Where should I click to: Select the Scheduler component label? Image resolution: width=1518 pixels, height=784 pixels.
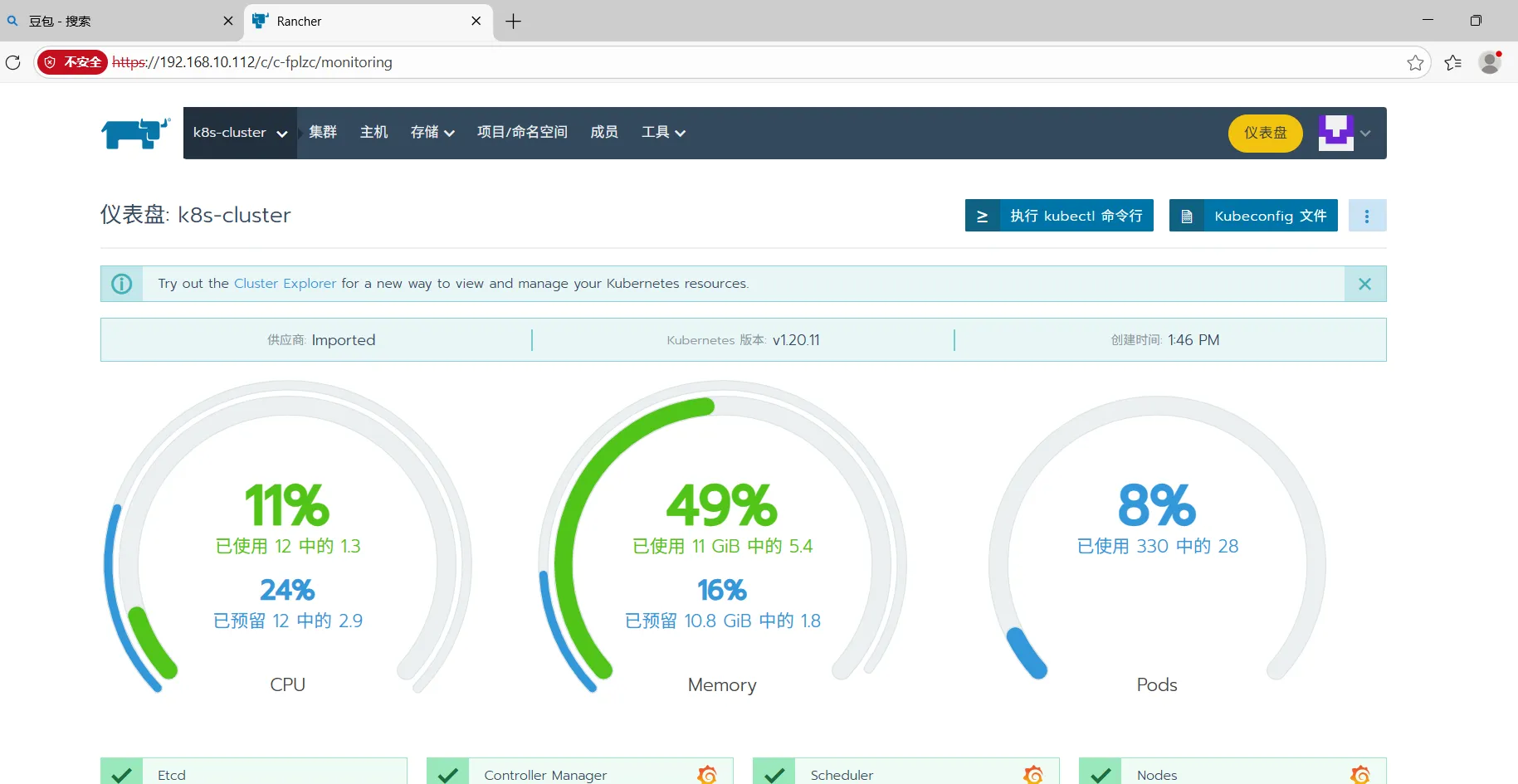click(x=842, y=775)
